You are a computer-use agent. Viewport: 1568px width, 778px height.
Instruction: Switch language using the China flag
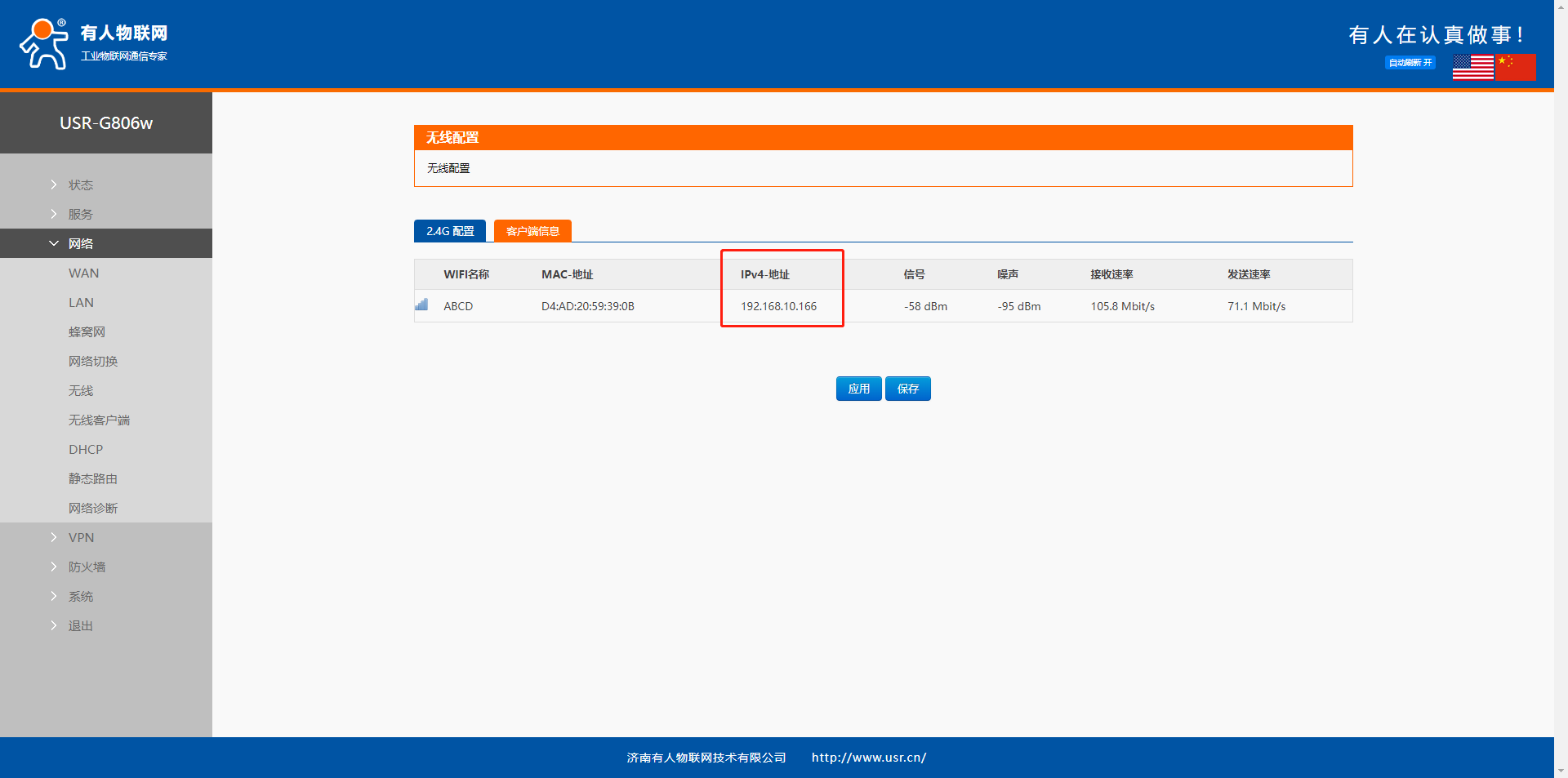click(x=1515, y=67)
